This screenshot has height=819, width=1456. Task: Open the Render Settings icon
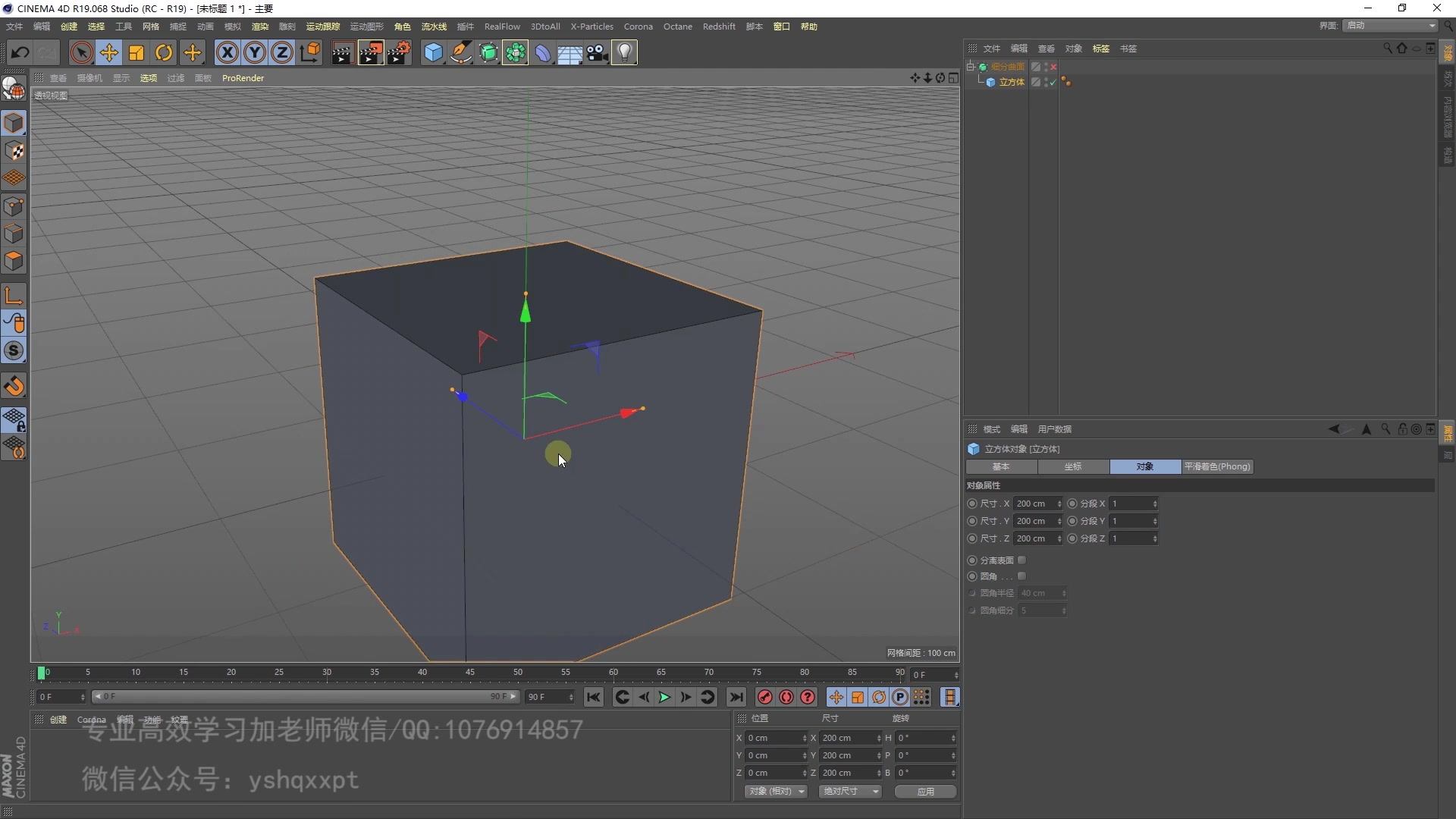399,52
